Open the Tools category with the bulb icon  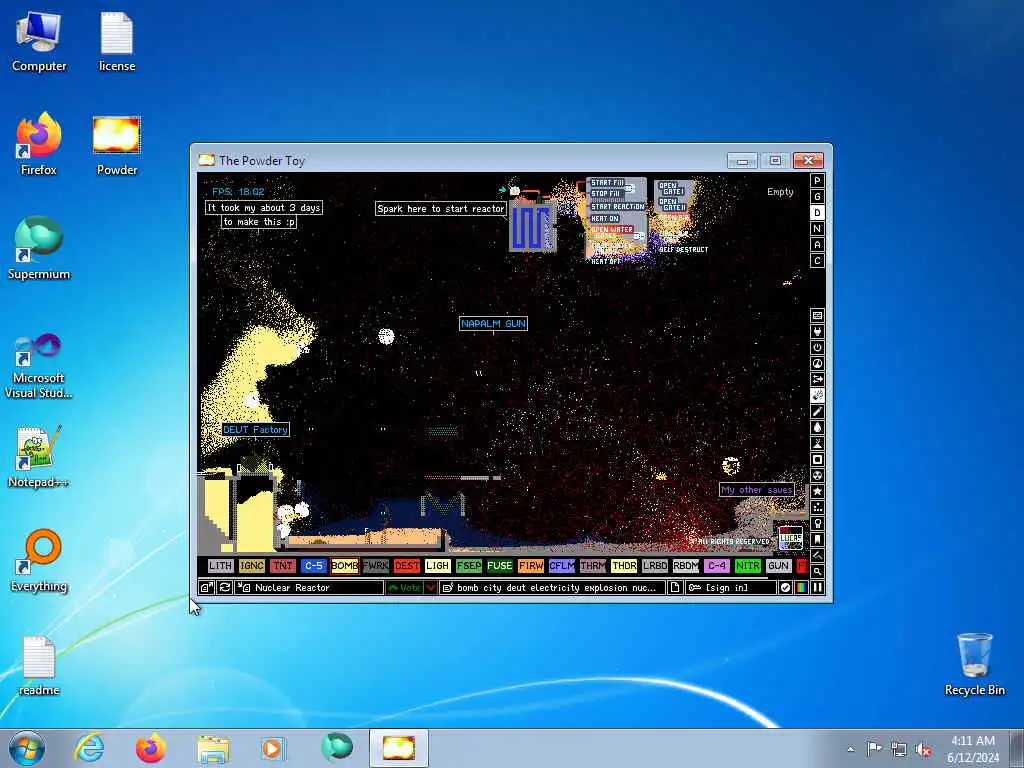tap(817, 523)
